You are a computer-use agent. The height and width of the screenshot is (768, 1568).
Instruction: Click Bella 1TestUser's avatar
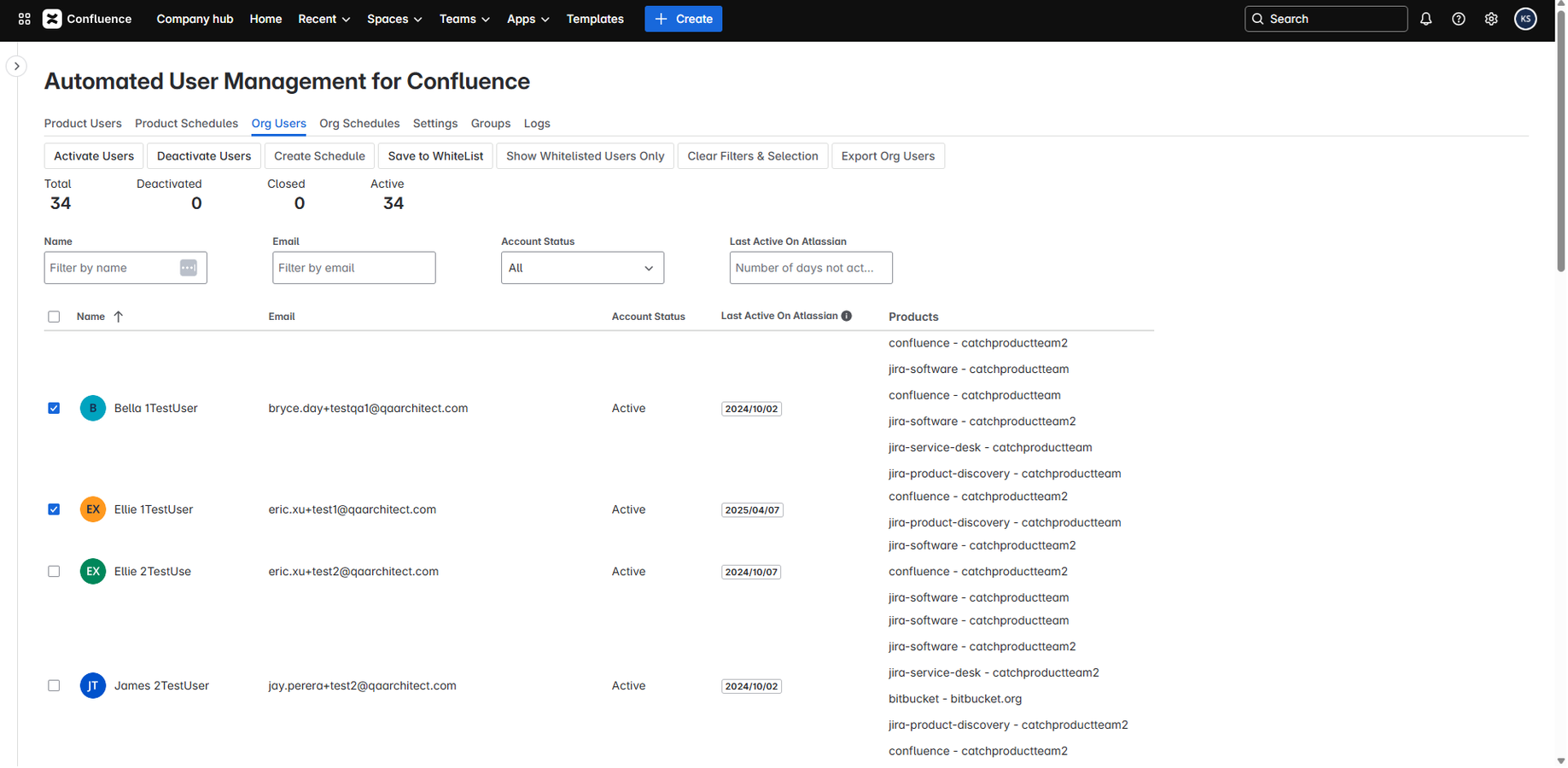coord(93,408)
